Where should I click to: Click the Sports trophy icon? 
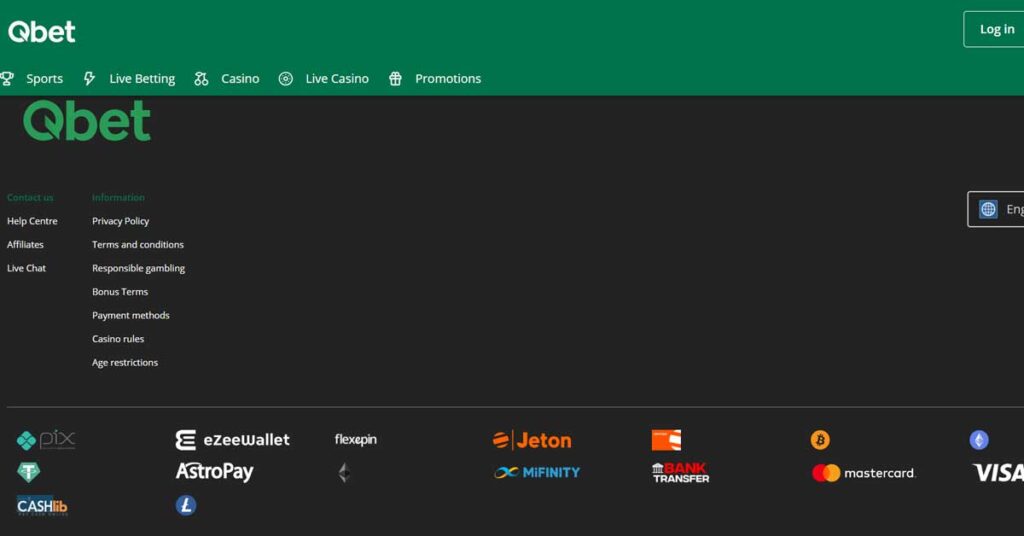pyautogui.click(x=7, y=79)
